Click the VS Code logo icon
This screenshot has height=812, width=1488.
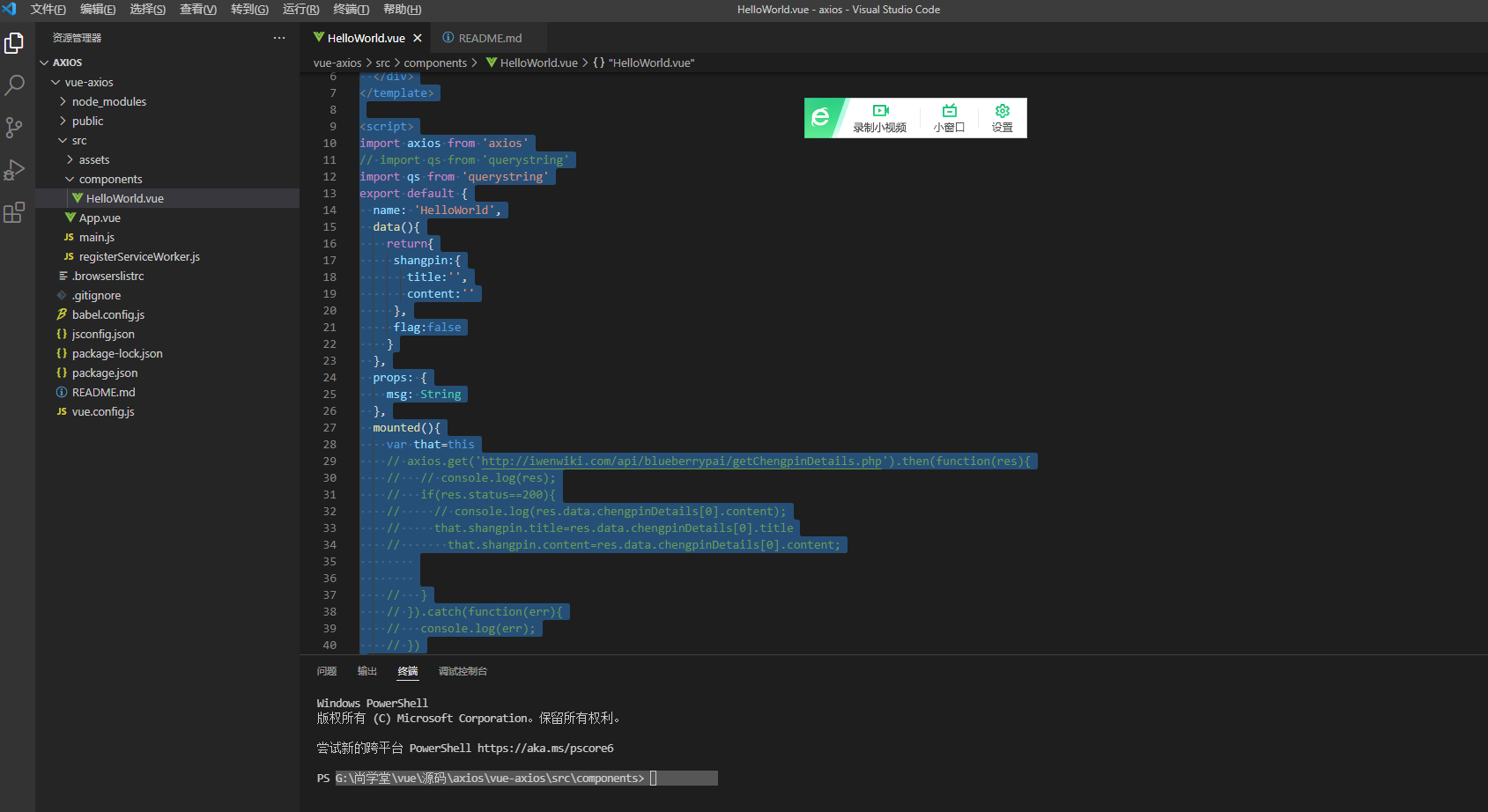tap(10, 9)
